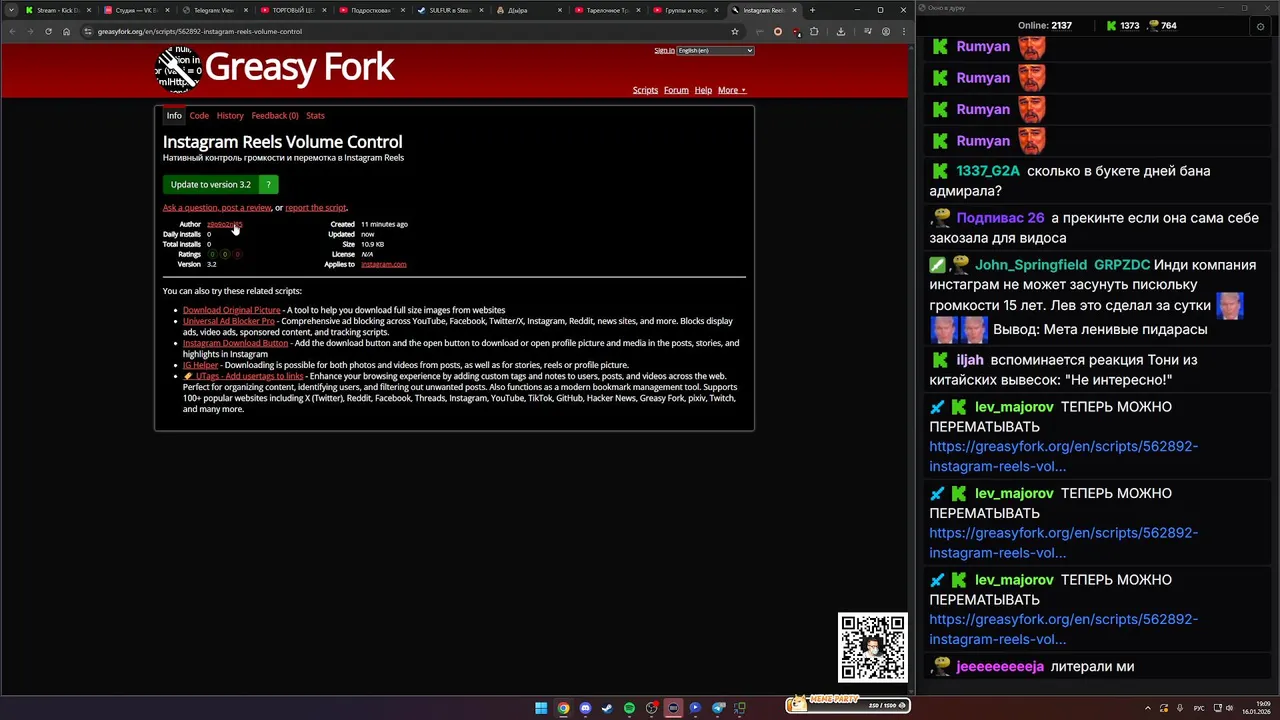Open Telegram from the taskbar
Screen dimensions: 1280x720
718,708
